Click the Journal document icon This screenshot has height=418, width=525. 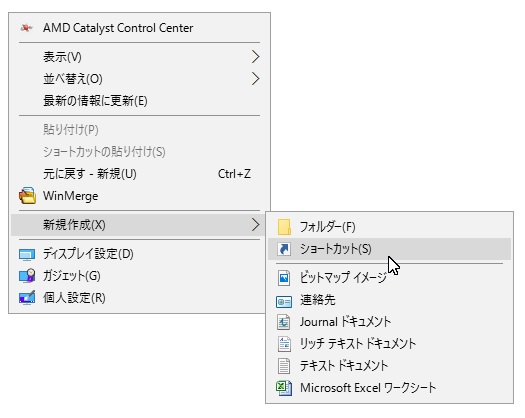[x=284, y=322]
